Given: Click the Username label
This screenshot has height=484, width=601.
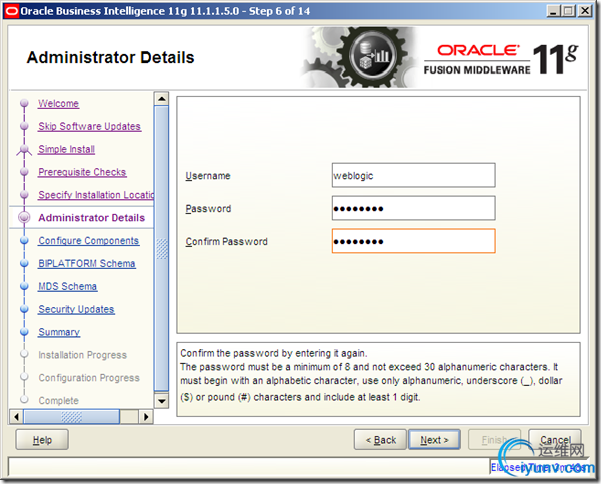Looking at the screenshot, I should pyautogui.click(x=208, y=176).
